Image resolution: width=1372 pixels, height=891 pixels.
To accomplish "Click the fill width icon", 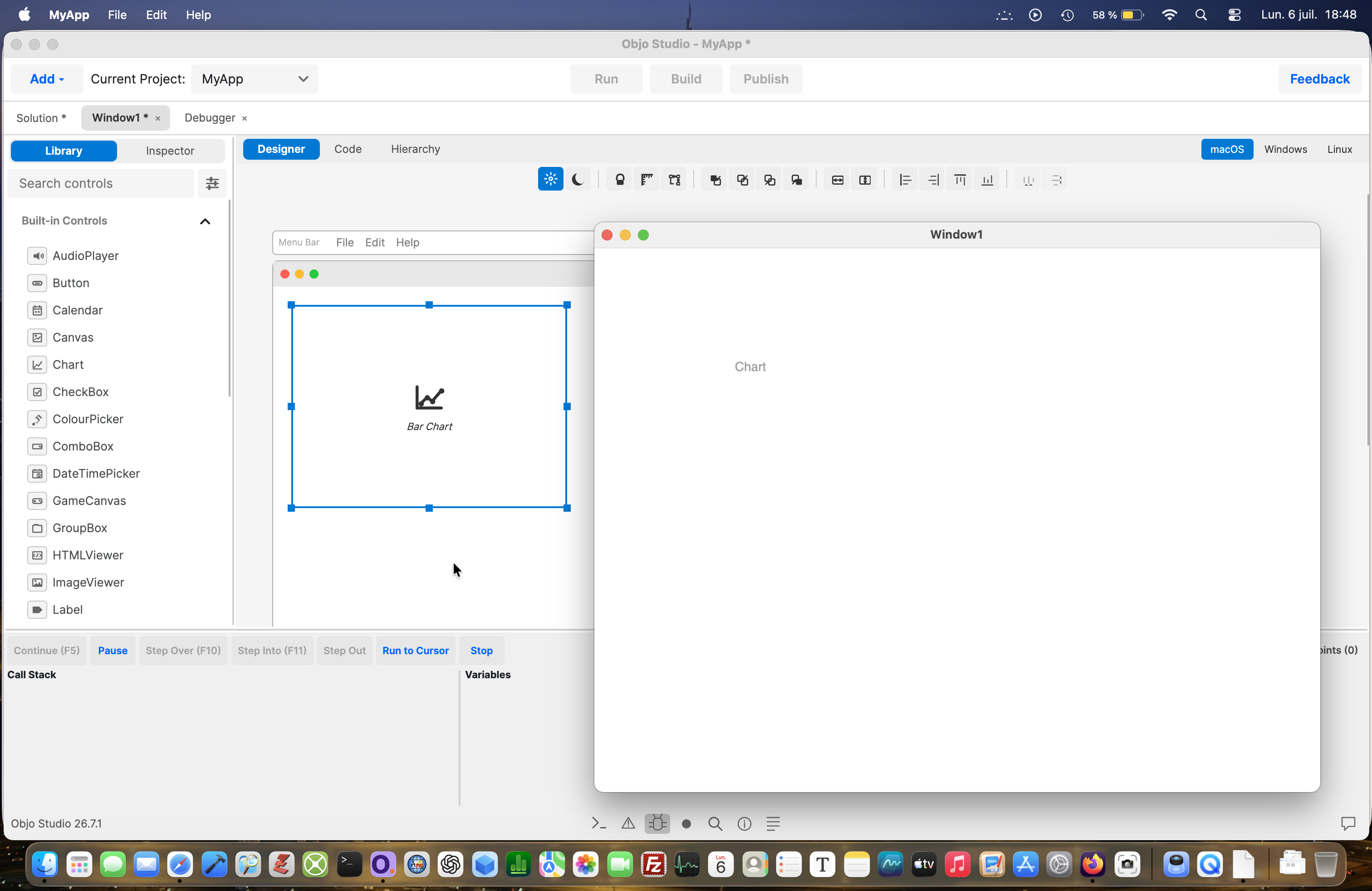I will click(x=838, y=180).
